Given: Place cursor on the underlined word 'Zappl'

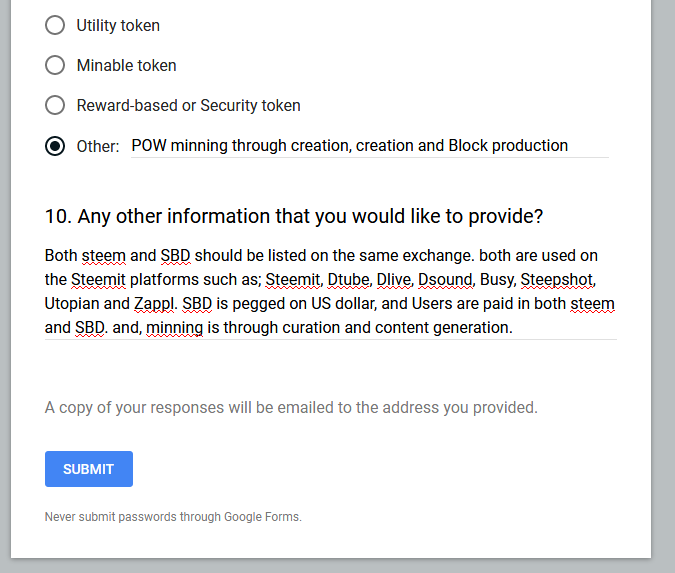Looking at the screenshot, I should pyautogui.click(x=154, y=304).
